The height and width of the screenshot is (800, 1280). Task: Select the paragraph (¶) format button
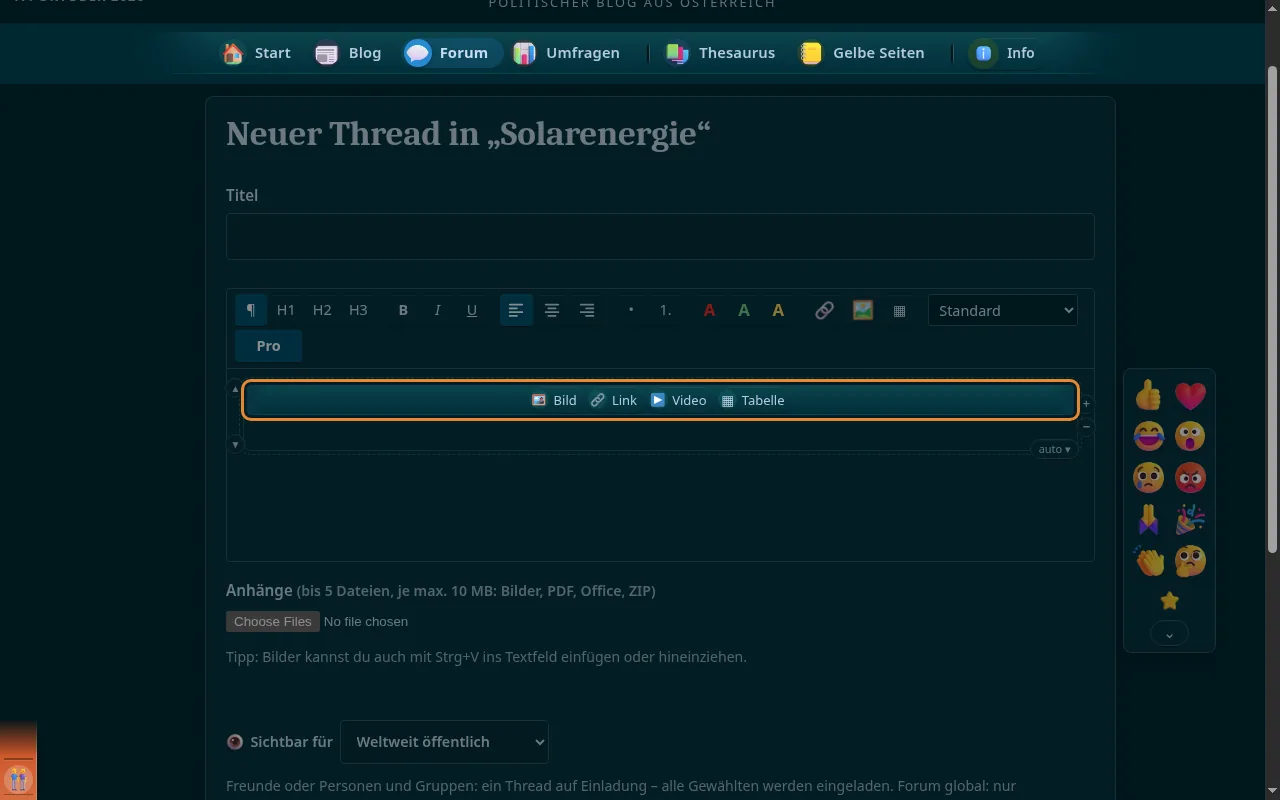[251, 310]
